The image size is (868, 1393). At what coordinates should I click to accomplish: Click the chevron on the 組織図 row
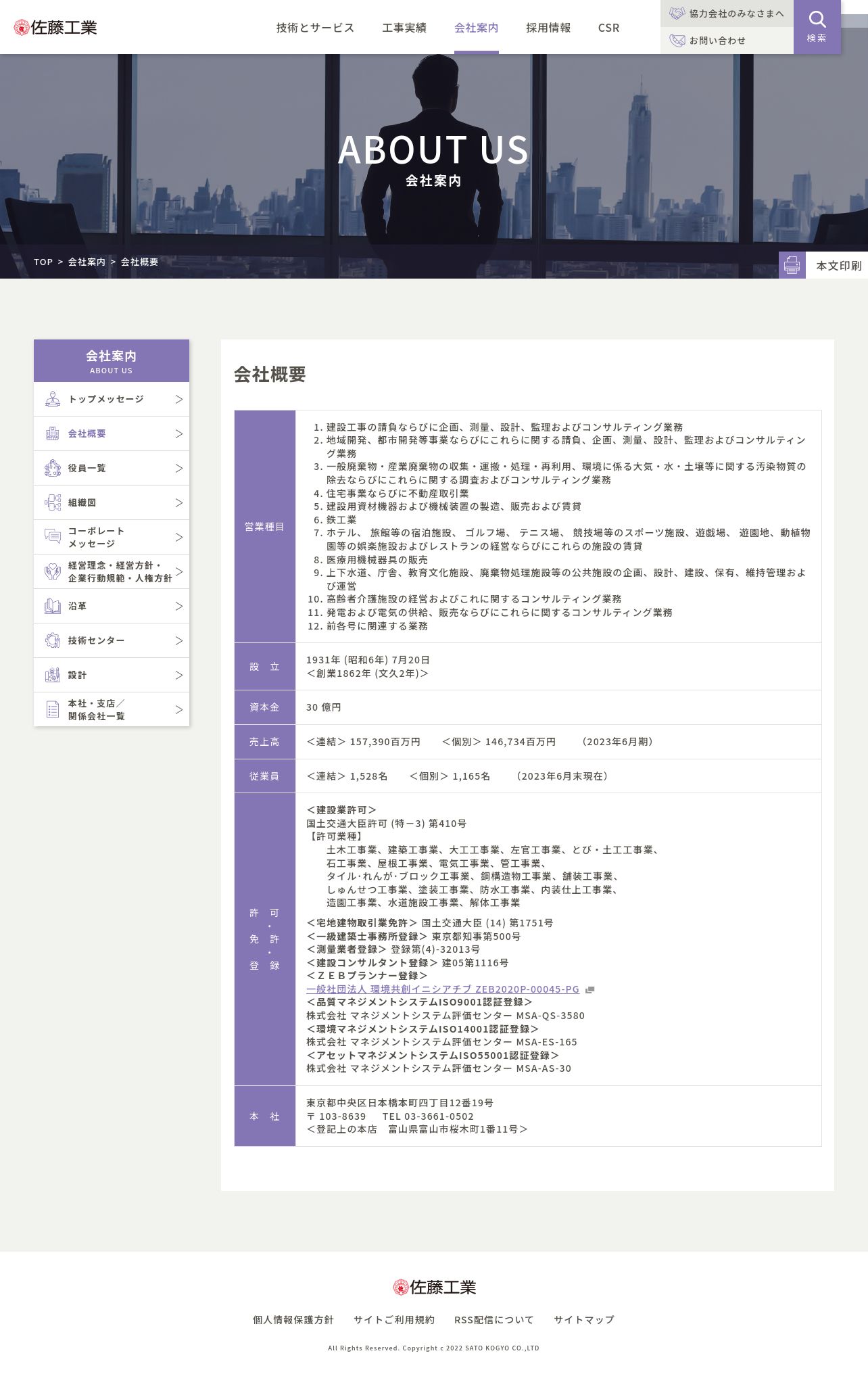click(179, 502)
